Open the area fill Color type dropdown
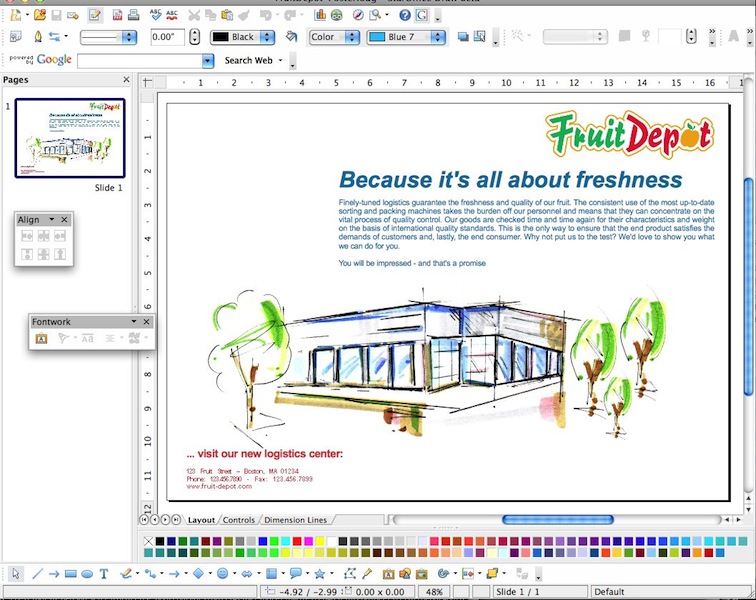This screenshot has height=600, width=756. point(351,37)
